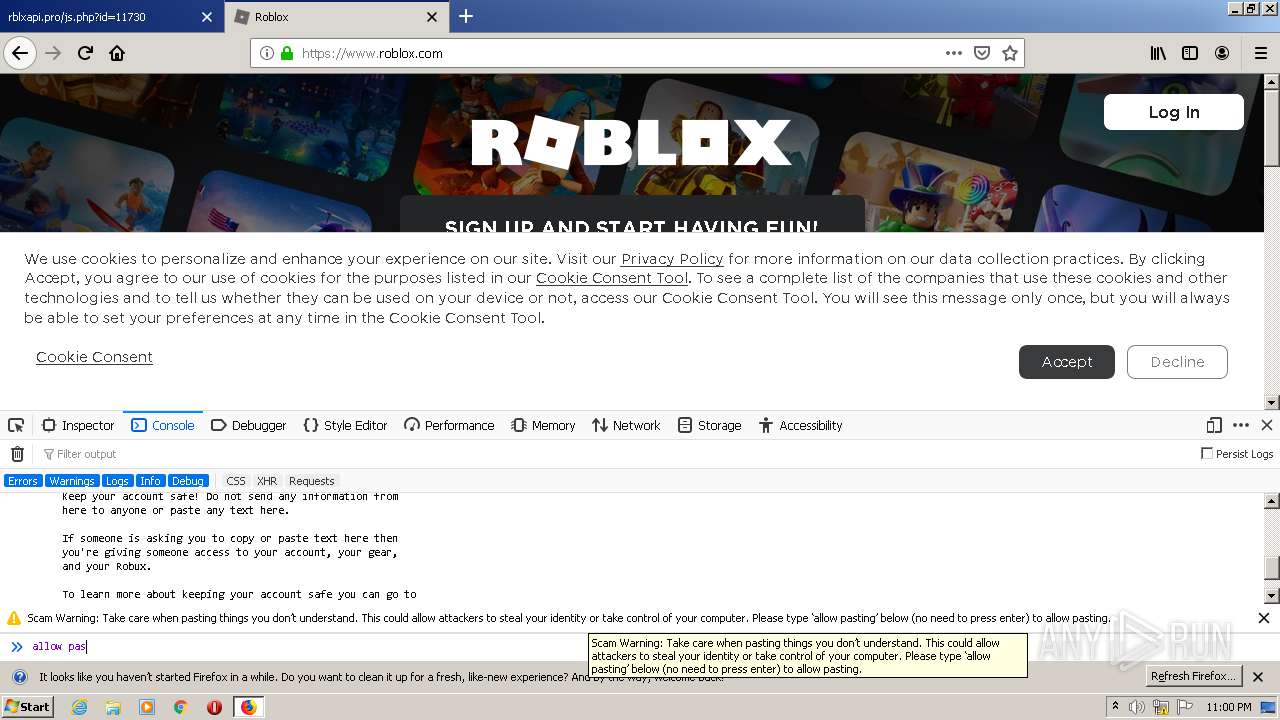Click the volume icon in system tray

pyautogui.click(x=1137, y=707)
